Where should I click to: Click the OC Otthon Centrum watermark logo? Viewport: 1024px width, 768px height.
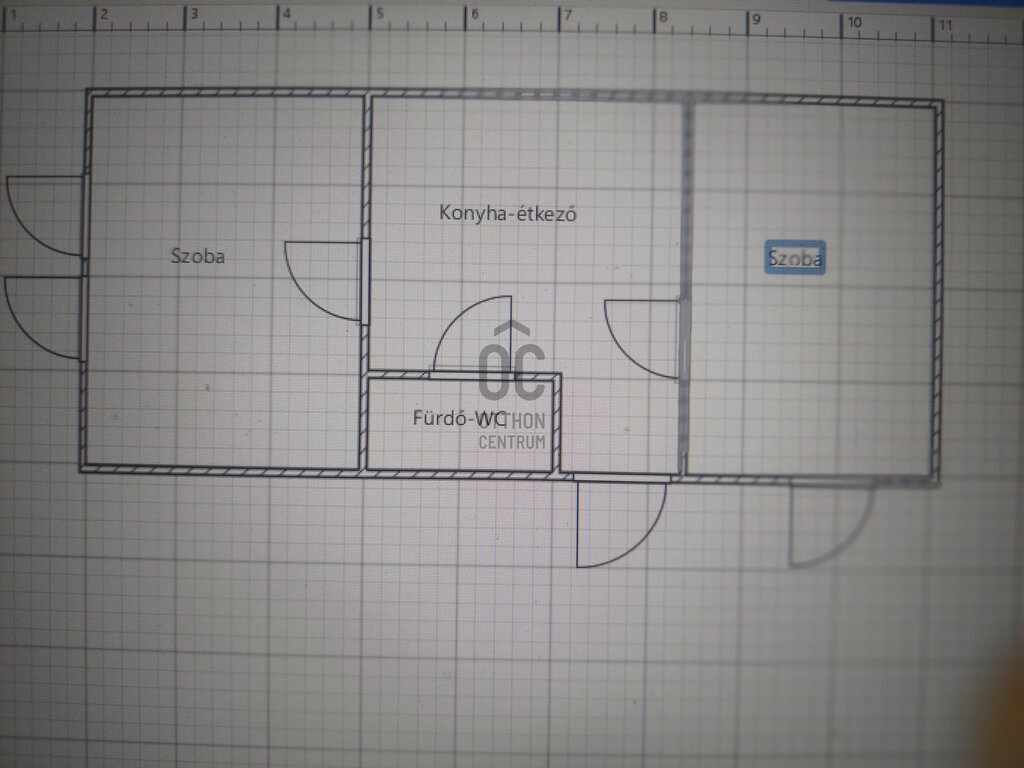coord(512,387)
